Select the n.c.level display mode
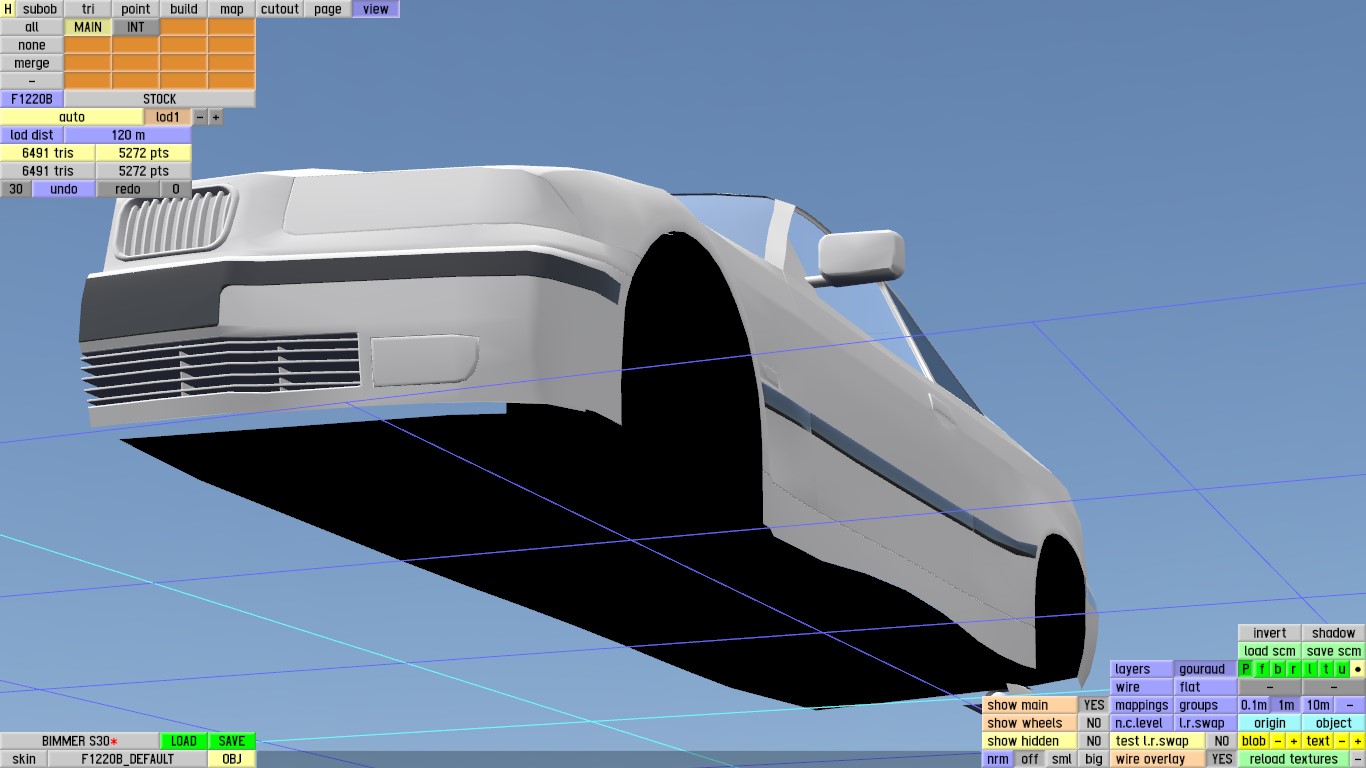1366x768 pixels. [x=1141, y=723]
